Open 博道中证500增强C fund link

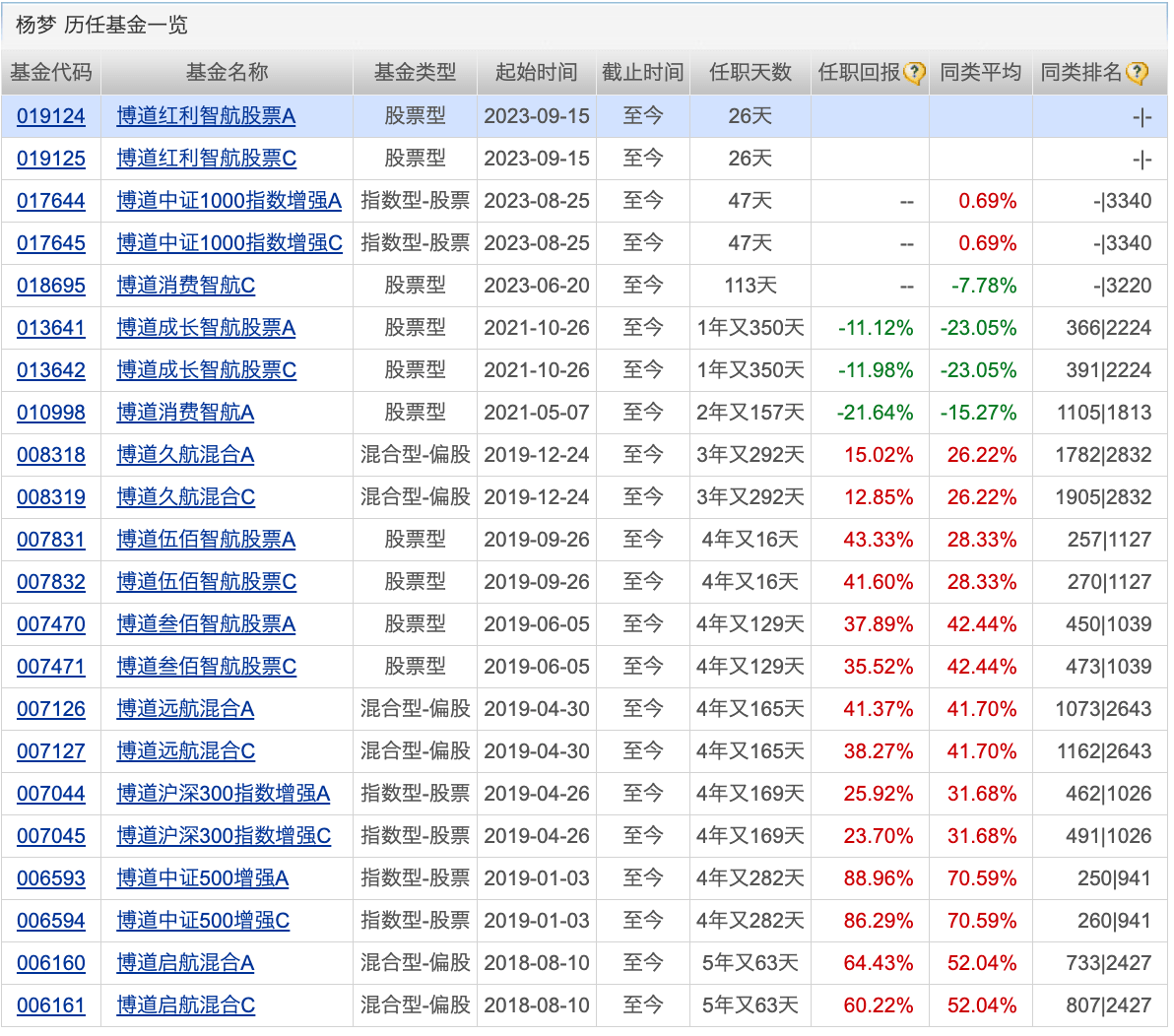tap(203, 921)
